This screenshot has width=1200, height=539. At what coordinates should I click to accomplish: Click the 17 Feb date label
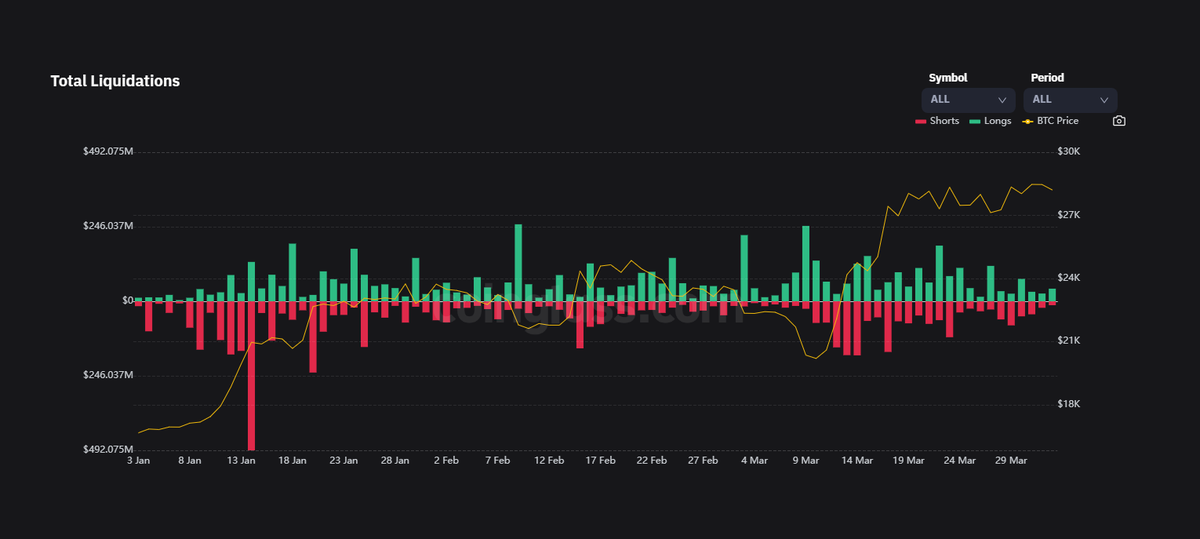click(x=600, y=461)
